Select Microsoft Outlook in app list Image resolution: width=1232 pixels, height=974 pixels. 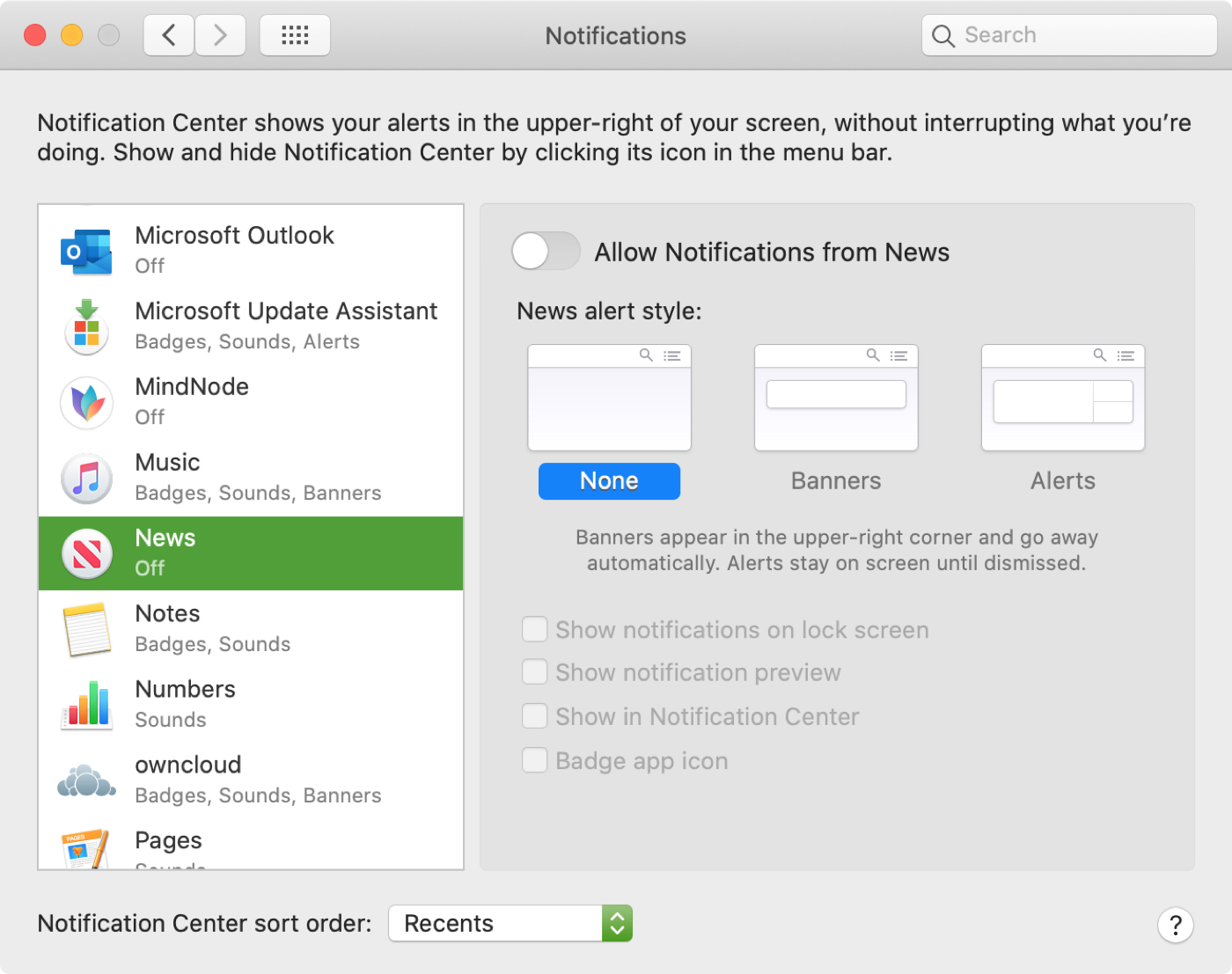click(x=251, y=251)
